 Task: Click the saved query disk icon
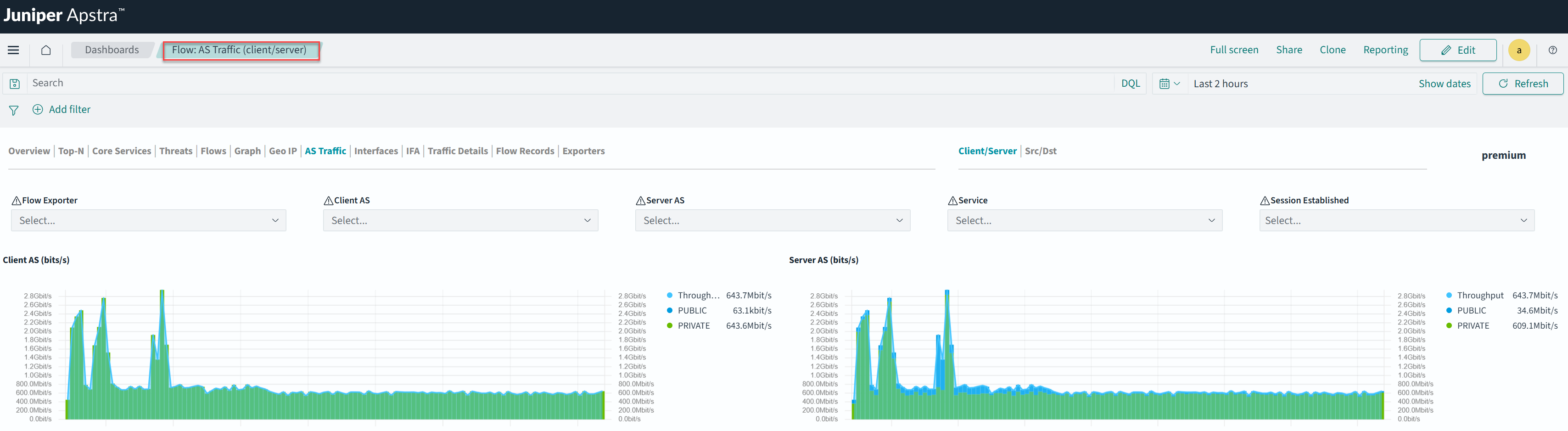click(15, 84)
